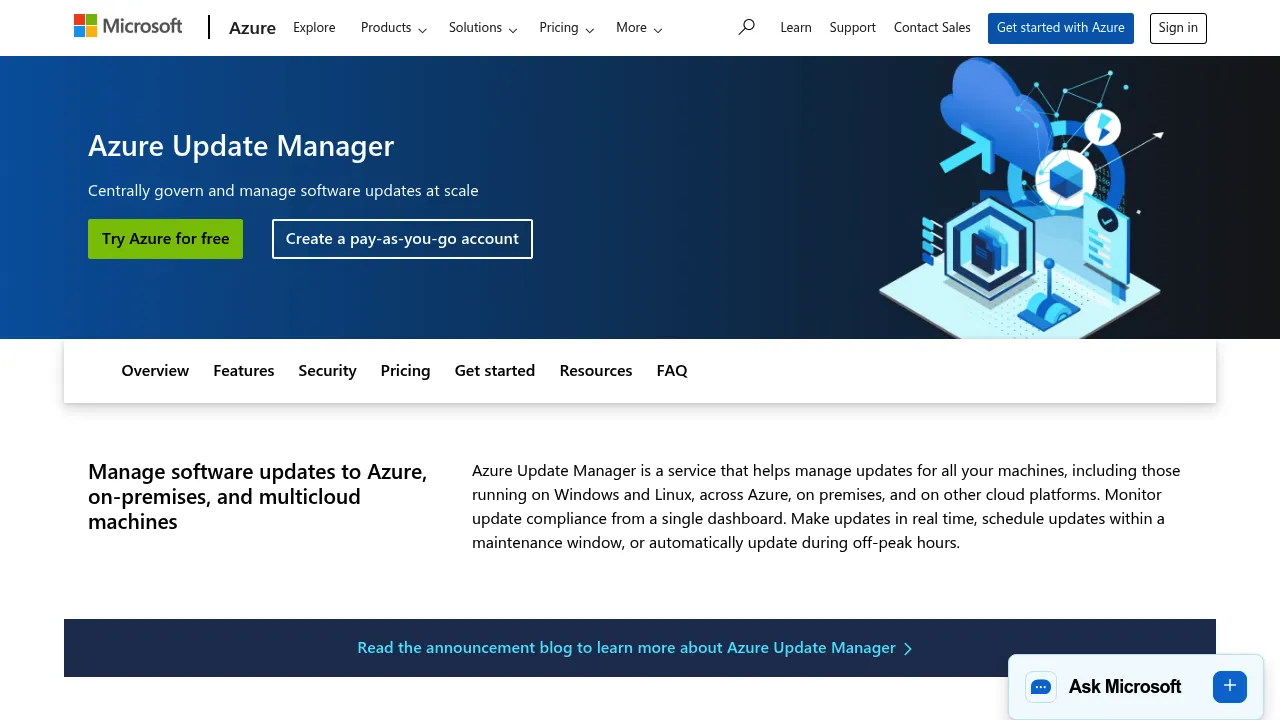Click the Ask Microsoft chat bubble icon
This screenshot has height=720, width=1280.
tap(1041, 687)
